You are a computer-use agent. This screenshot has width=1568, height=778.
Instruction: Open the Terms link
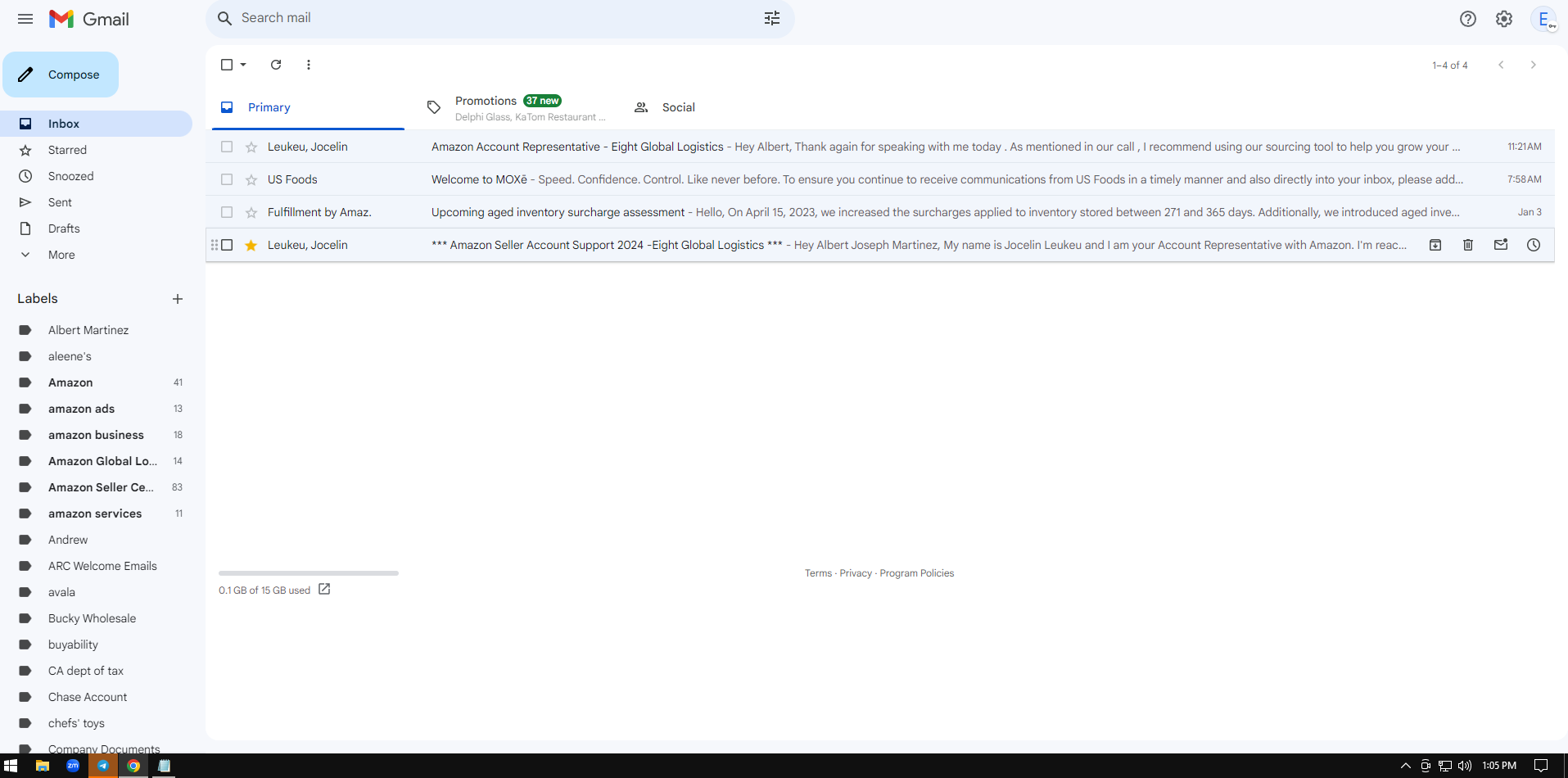[818, 573]
